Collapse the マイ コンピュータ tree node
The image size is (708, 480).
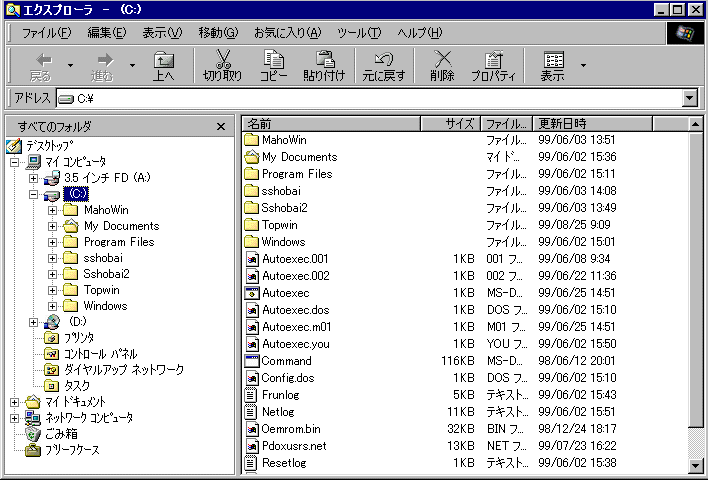[14, 162]
